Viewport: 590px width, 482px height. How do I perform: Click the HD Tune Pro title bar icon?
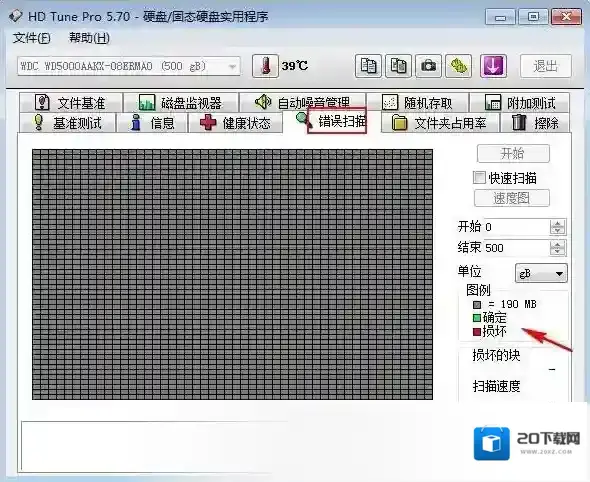pyautogui.click(x=15, y=16)
